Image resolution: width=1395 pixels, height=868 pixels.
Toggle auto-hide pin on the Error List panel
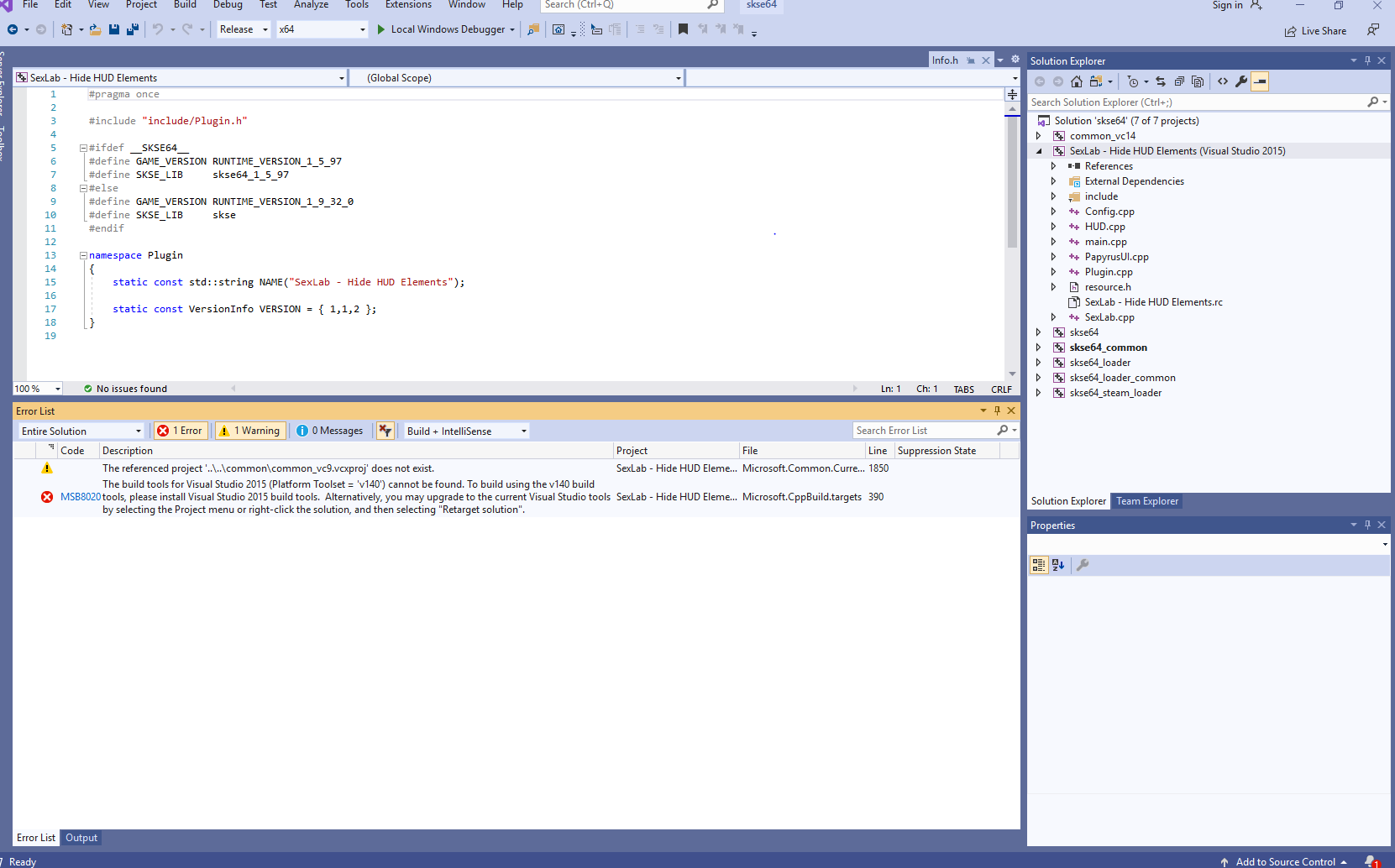[x=997, y=410]
